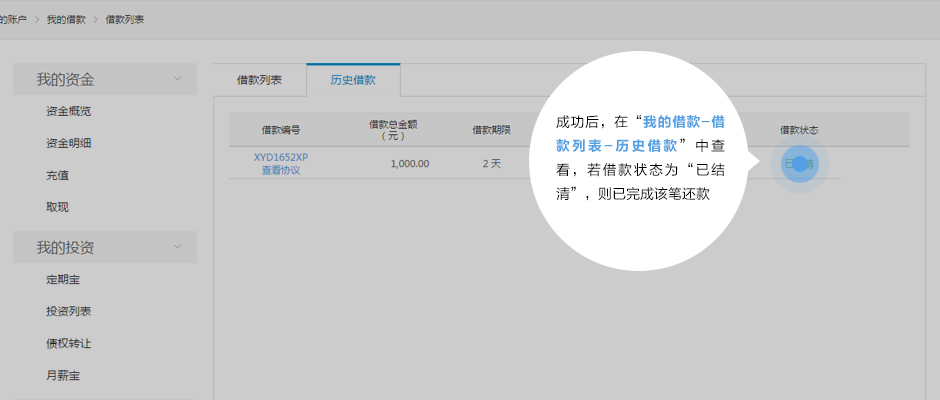
Task: Open 定期宝 under 我的投资
Action: (63, 279)
